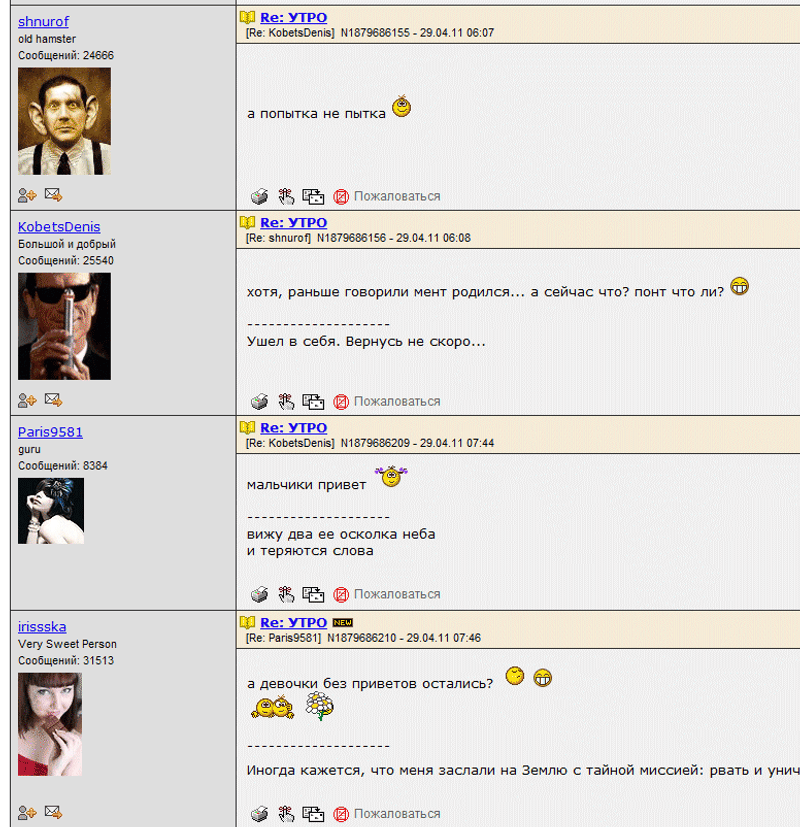The height and width of the screenshot is (827, 800).
Task: Open irissska profile link
Action: tap(42, 627)
